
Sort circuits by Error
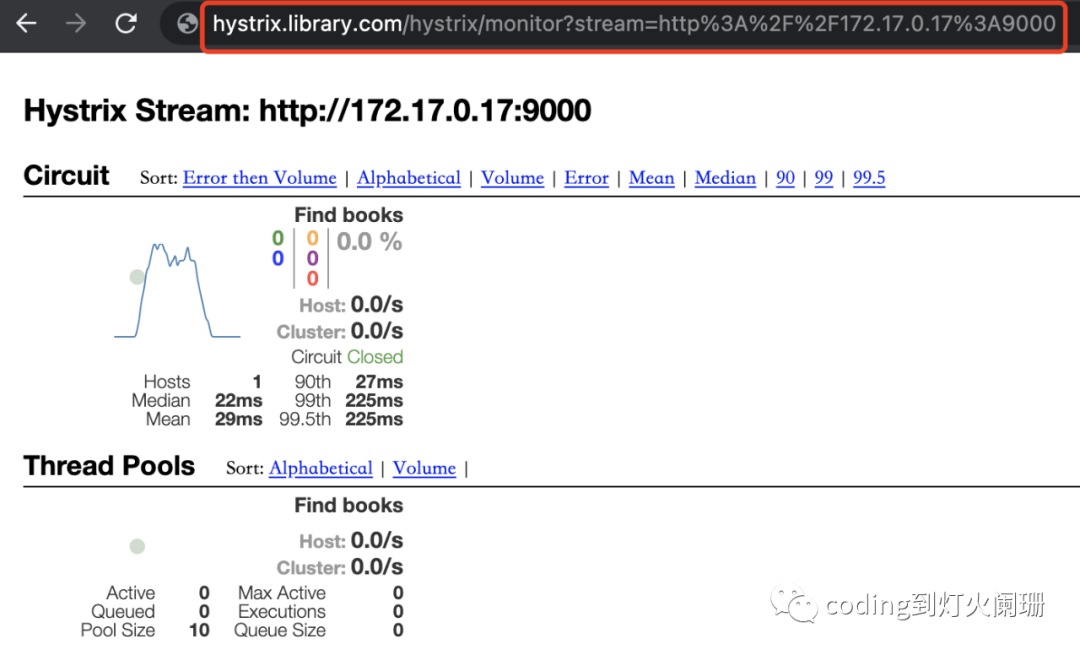click(586, 178)
